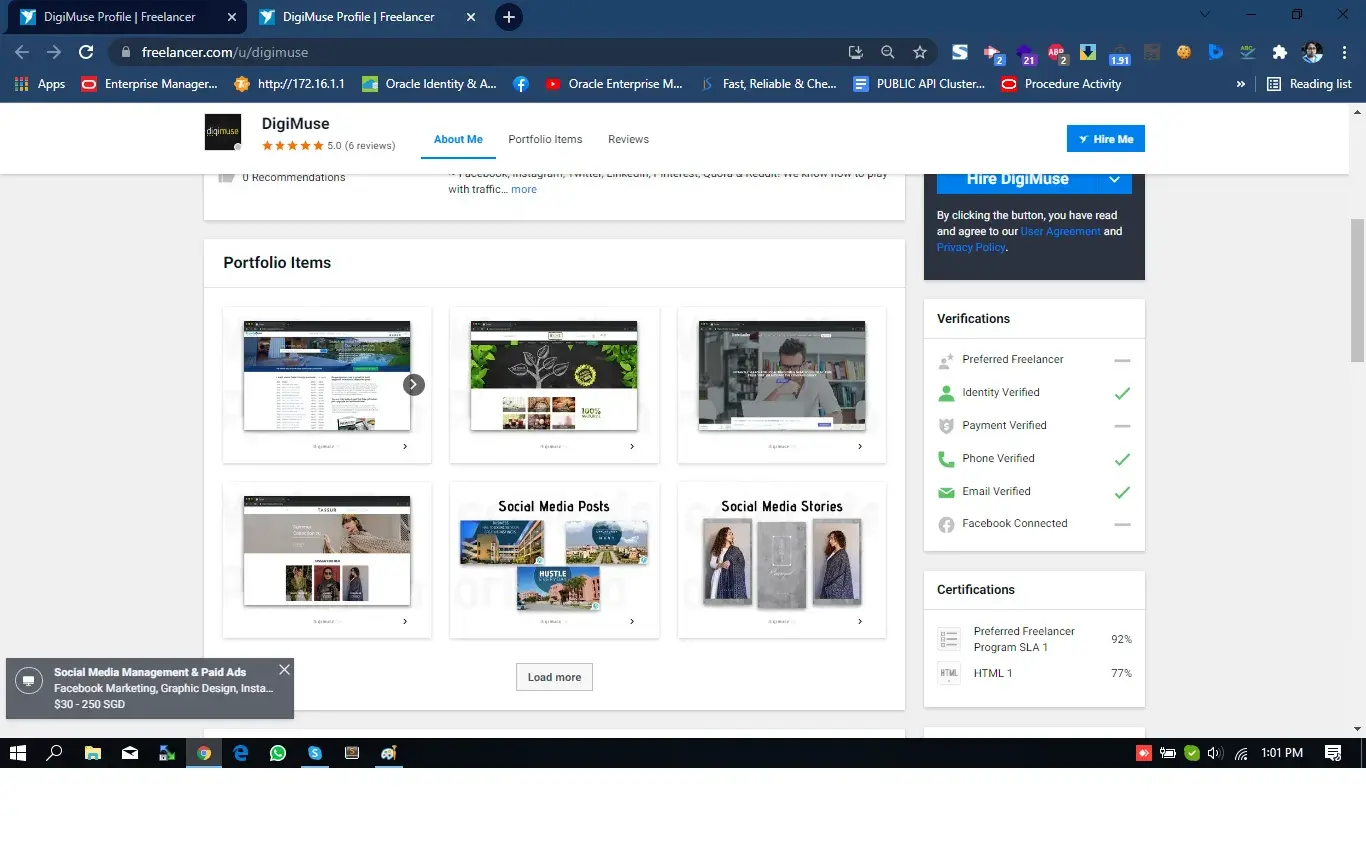Switch to the Portfolio Items tab
Screen dimensions: 1366x860
tap(545, 139)
